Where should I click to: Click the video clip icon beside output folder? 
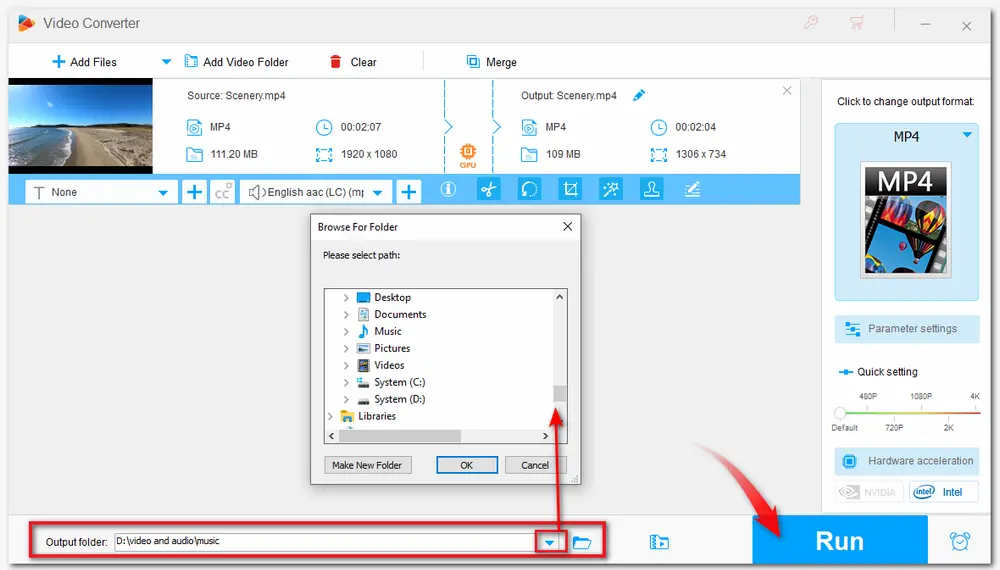coord(659,542)
